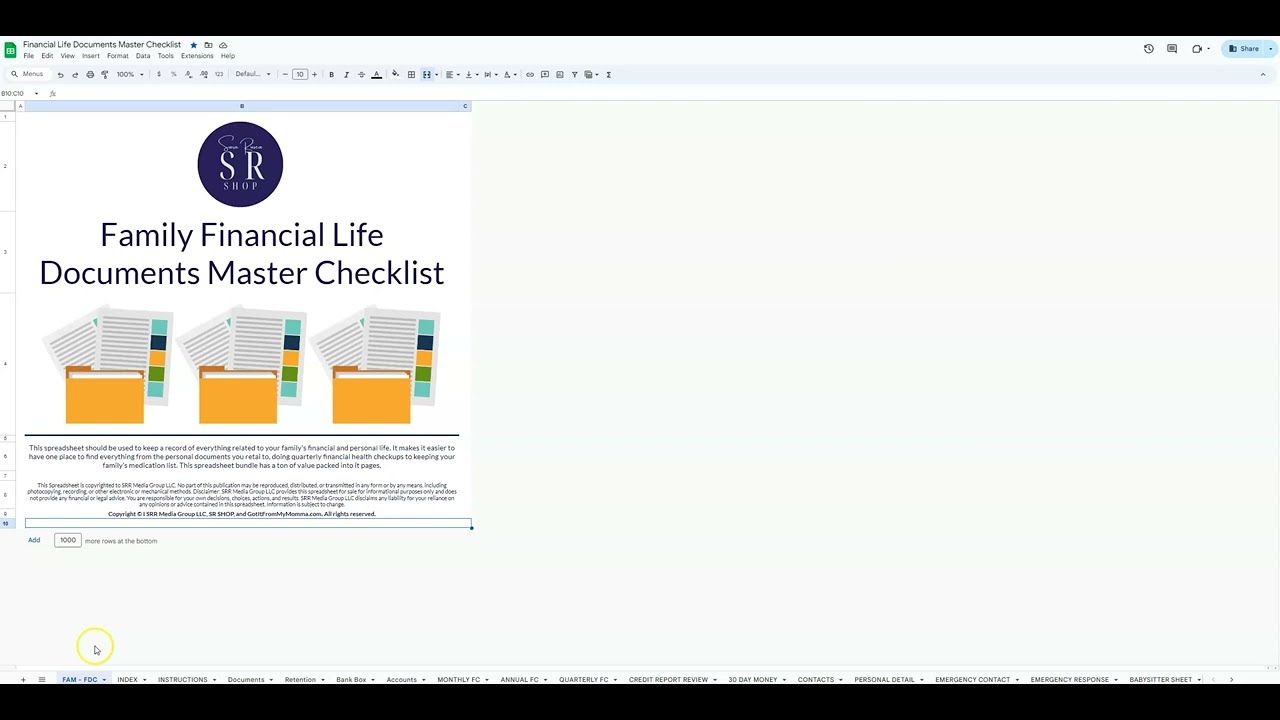1280x720 pixels.
Task: Open the Share options dropdown arrow
Action: point(1271,49)
